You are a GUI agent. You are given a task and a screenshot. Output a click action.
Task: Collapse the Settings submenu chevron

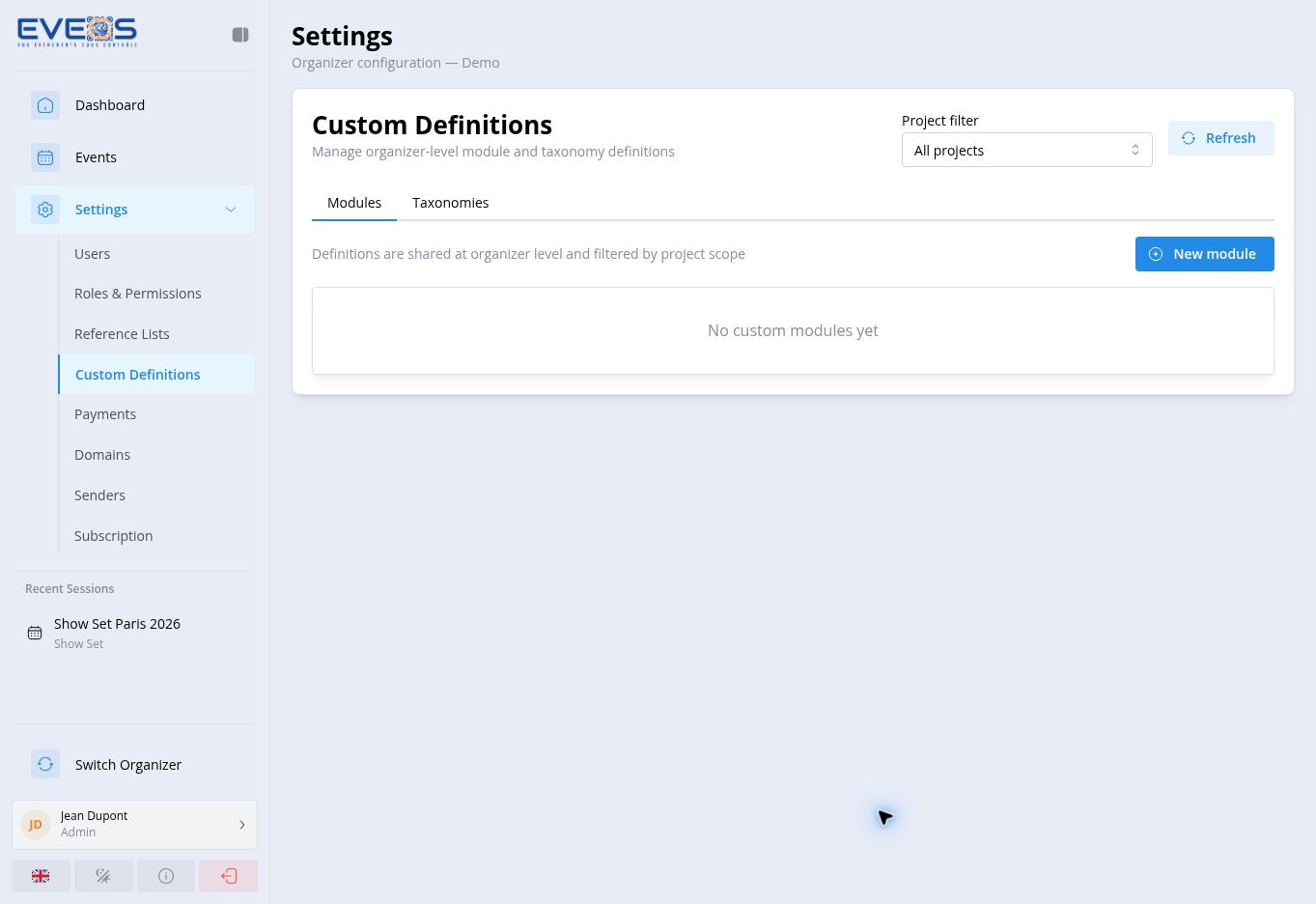coord(231,210)
